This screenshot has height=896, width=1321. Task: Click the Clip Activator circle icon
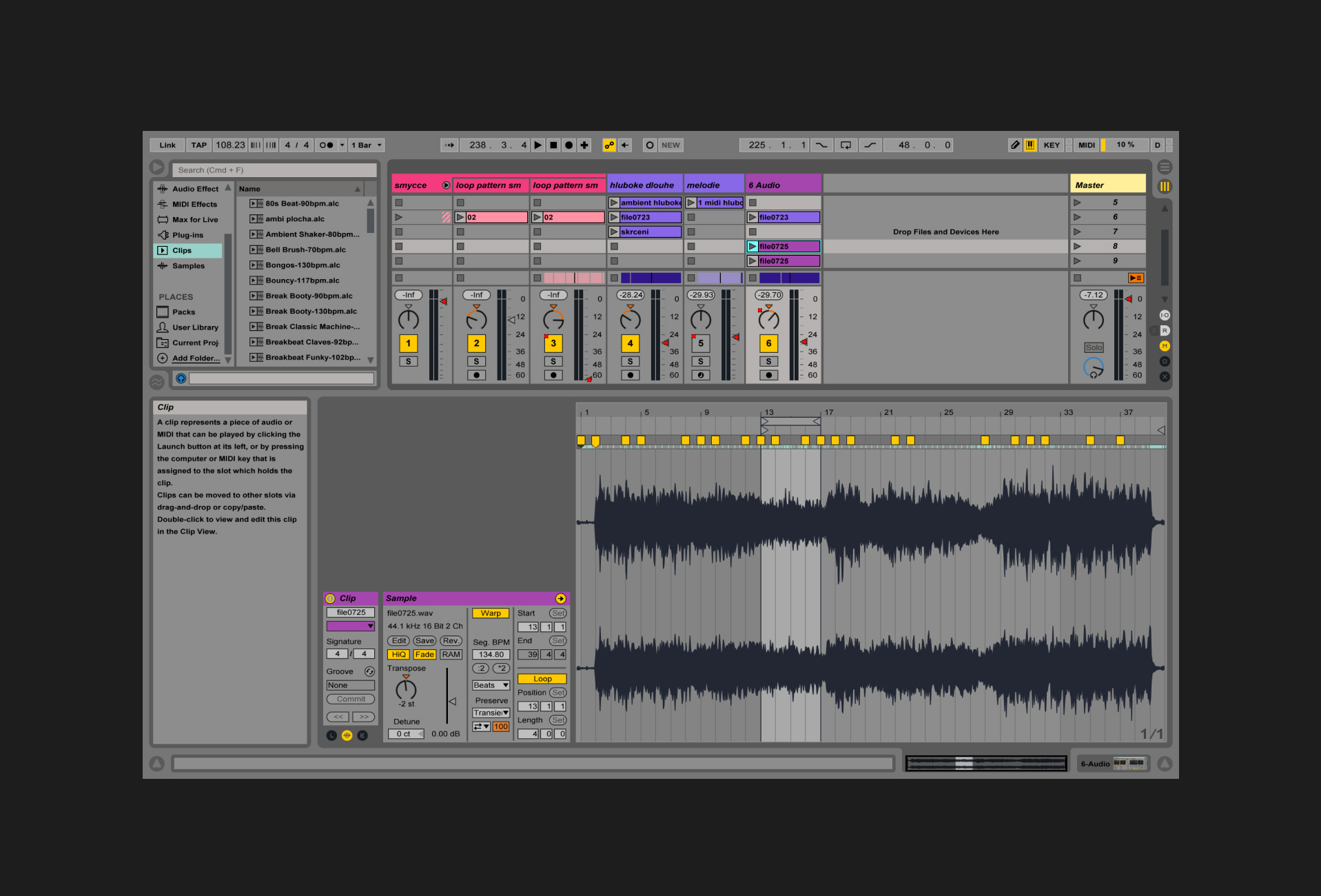(x=330, y=598)
